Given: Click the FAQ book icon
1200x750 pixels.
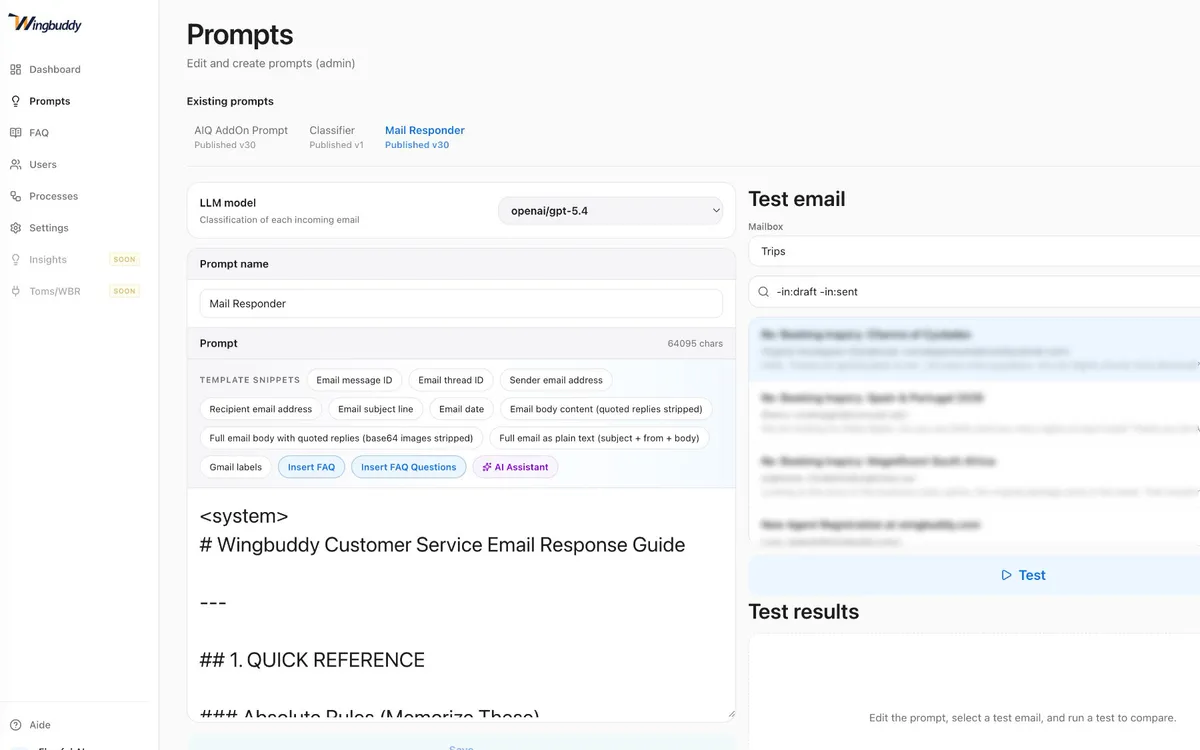Looking at the screenshot, I should 15,133.
